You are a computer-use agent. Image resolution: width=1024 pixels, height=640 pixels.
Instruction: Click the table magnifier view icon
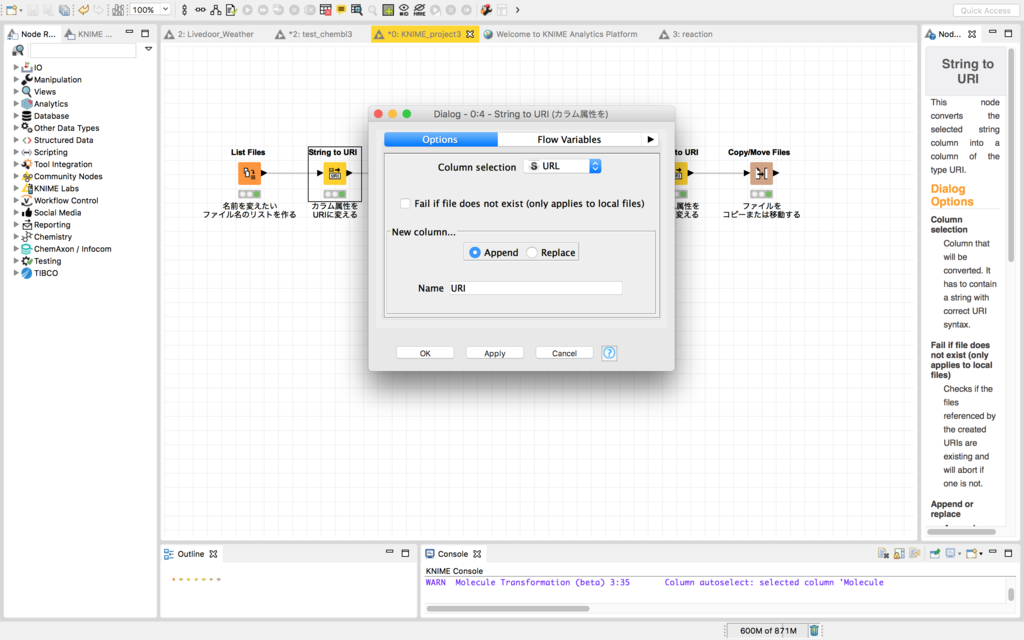click(x=357, y=10)
